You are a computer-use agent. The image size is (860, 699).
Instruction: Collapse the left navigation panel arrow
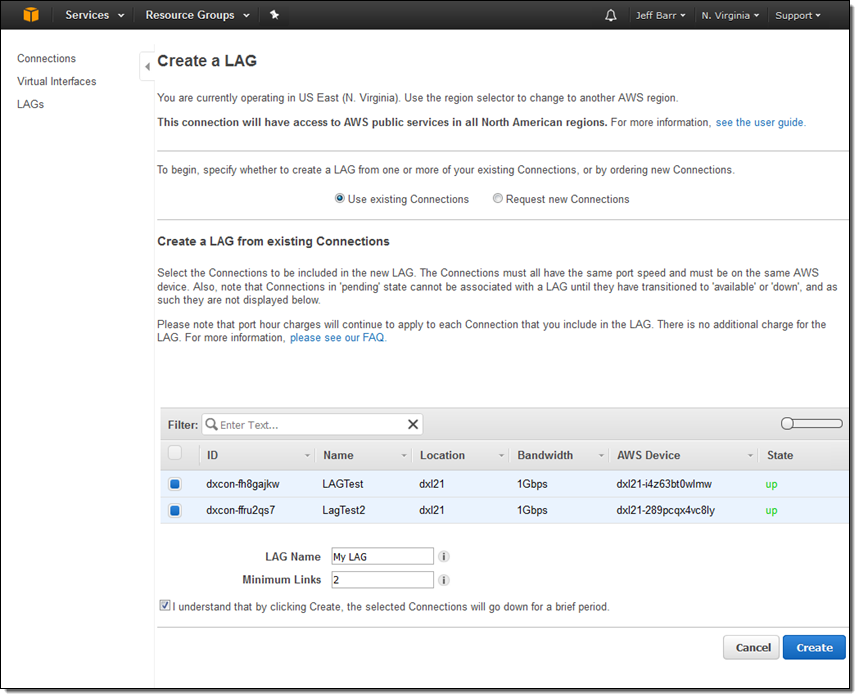point(147,66)
